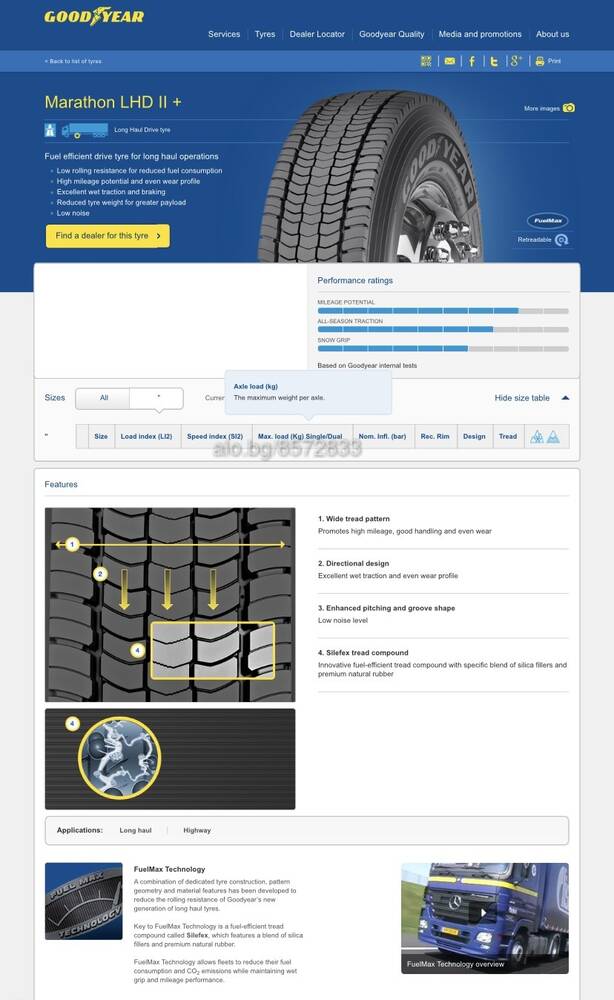The height and width of the screenshot is (1000, 614).
Task: Select the All sizes toggle option
Action: tap(103, 398)
